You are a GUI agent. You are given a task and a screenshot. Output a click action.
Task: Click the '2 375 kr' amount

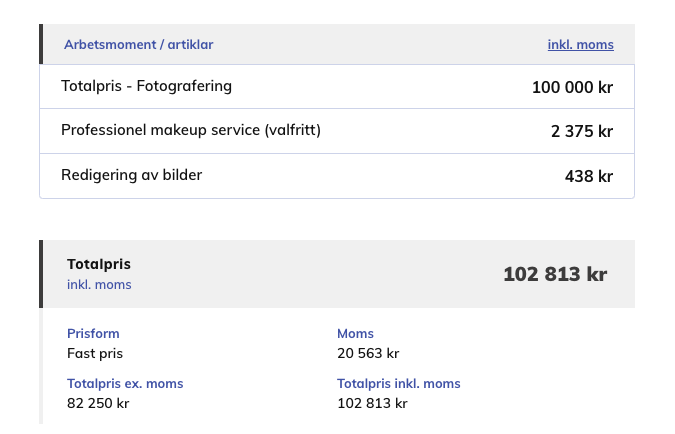582,131
